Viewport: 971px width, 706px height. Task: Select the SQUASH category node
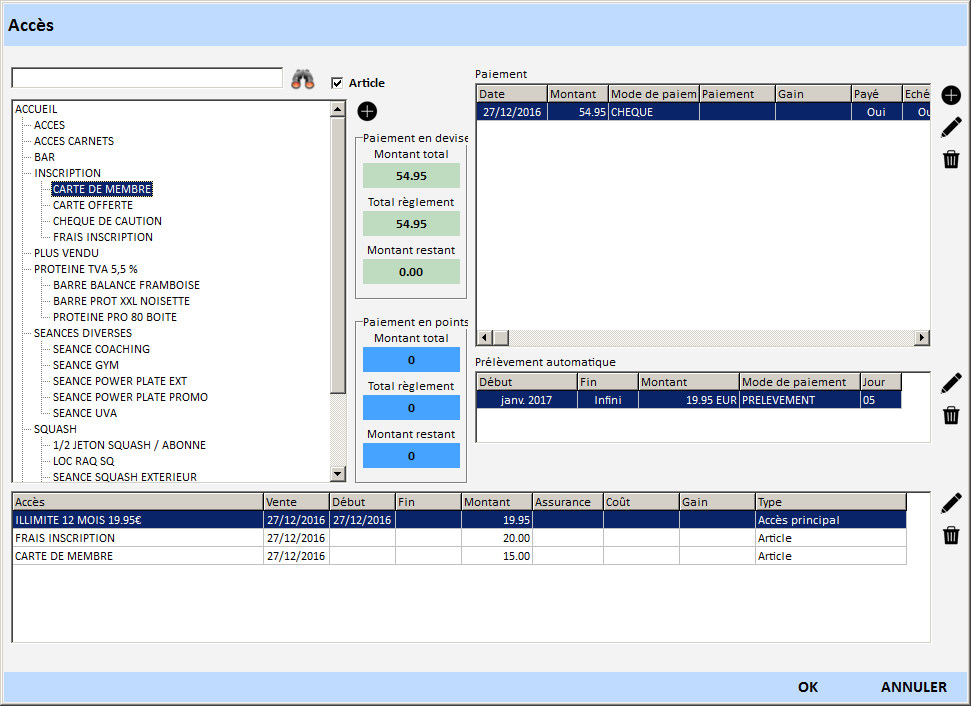click(x=55, y=429)
